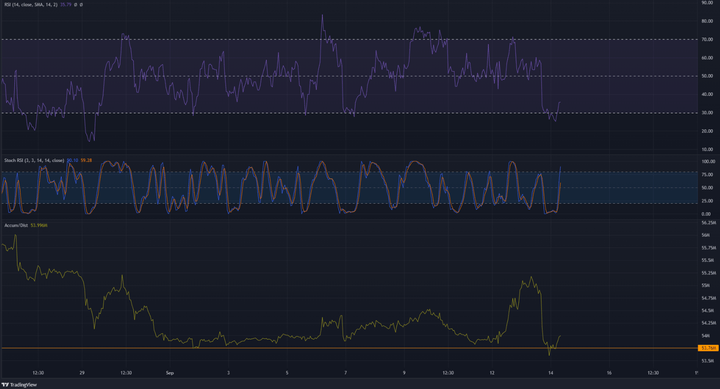Click the 20.00 RSI scale label
This screenshot has width=720, height=389.
[707, 131]
